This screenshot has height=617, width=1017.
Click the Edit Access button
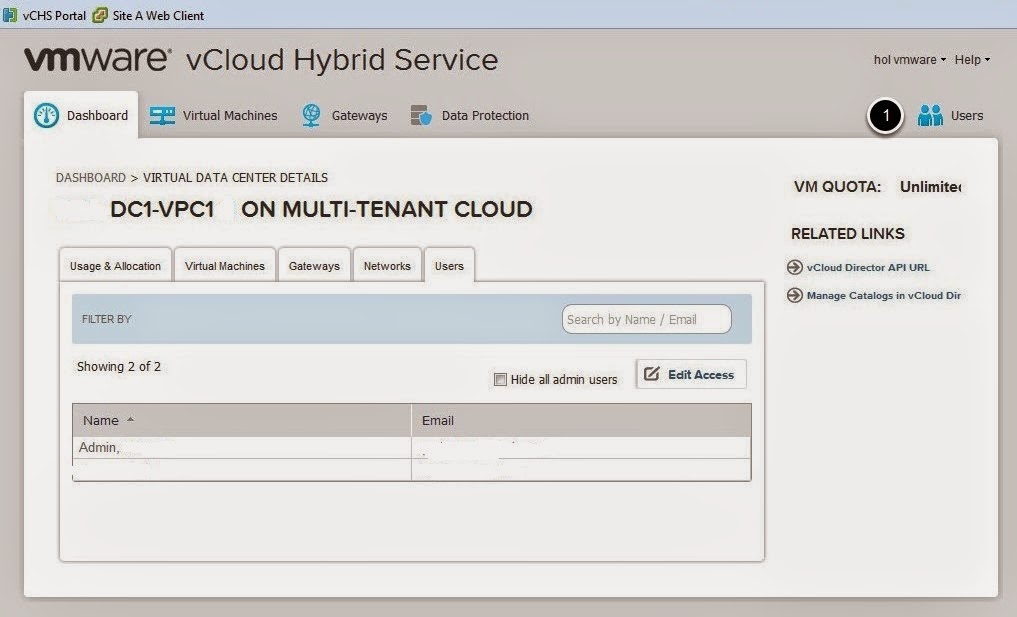click(x=691, y=374)
